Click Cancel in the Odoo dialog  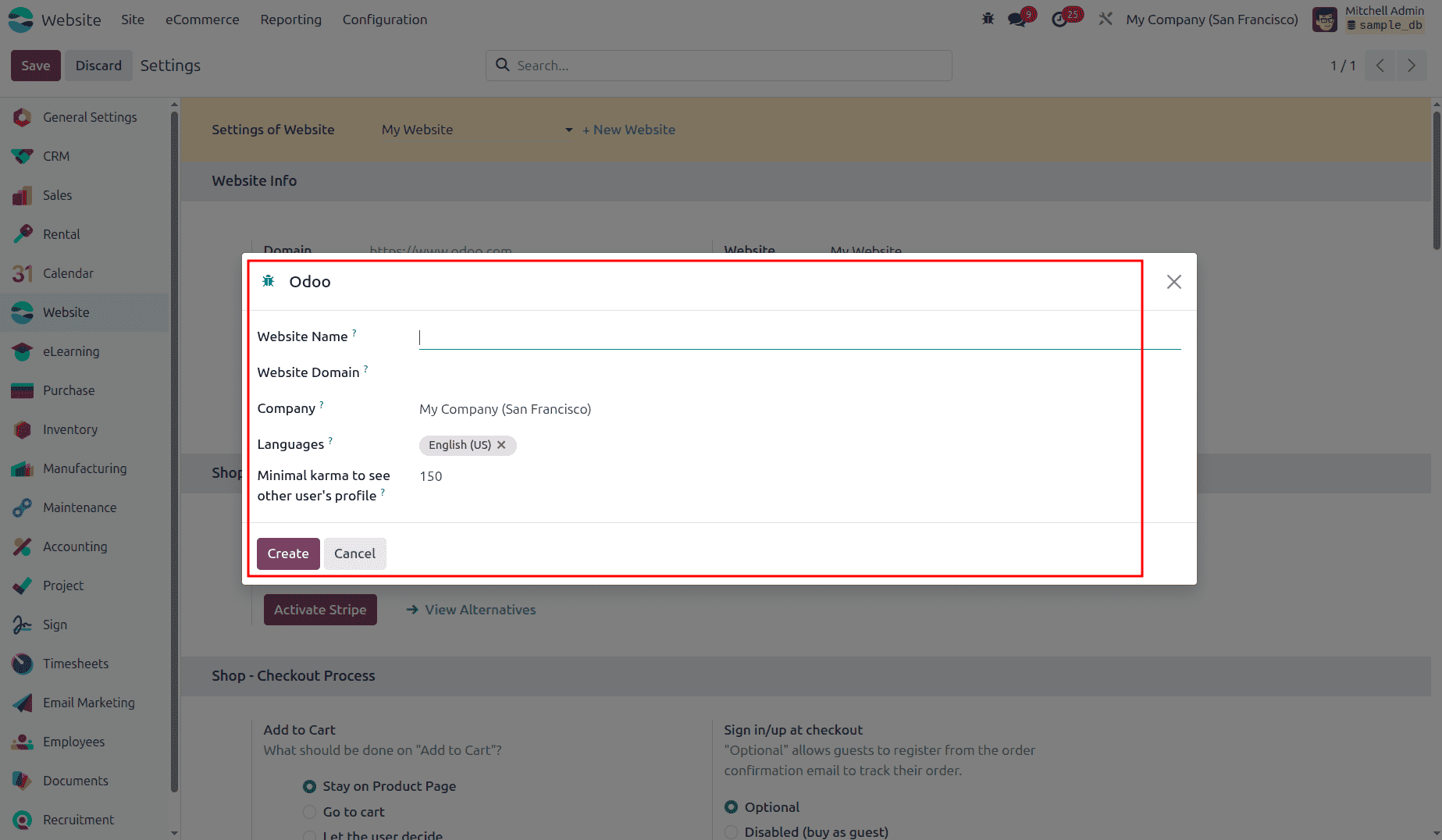[354, 553]
